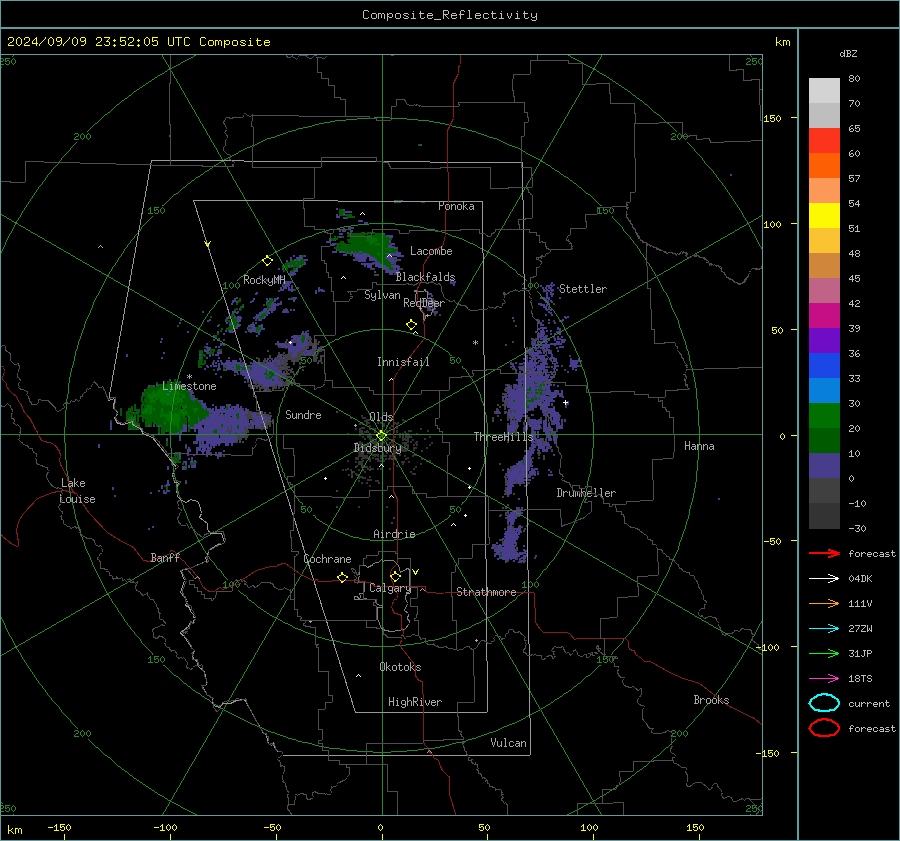Click the yellow diamond marker above Calgary
This screenshot has width=900, height=841.
[395, 576]
